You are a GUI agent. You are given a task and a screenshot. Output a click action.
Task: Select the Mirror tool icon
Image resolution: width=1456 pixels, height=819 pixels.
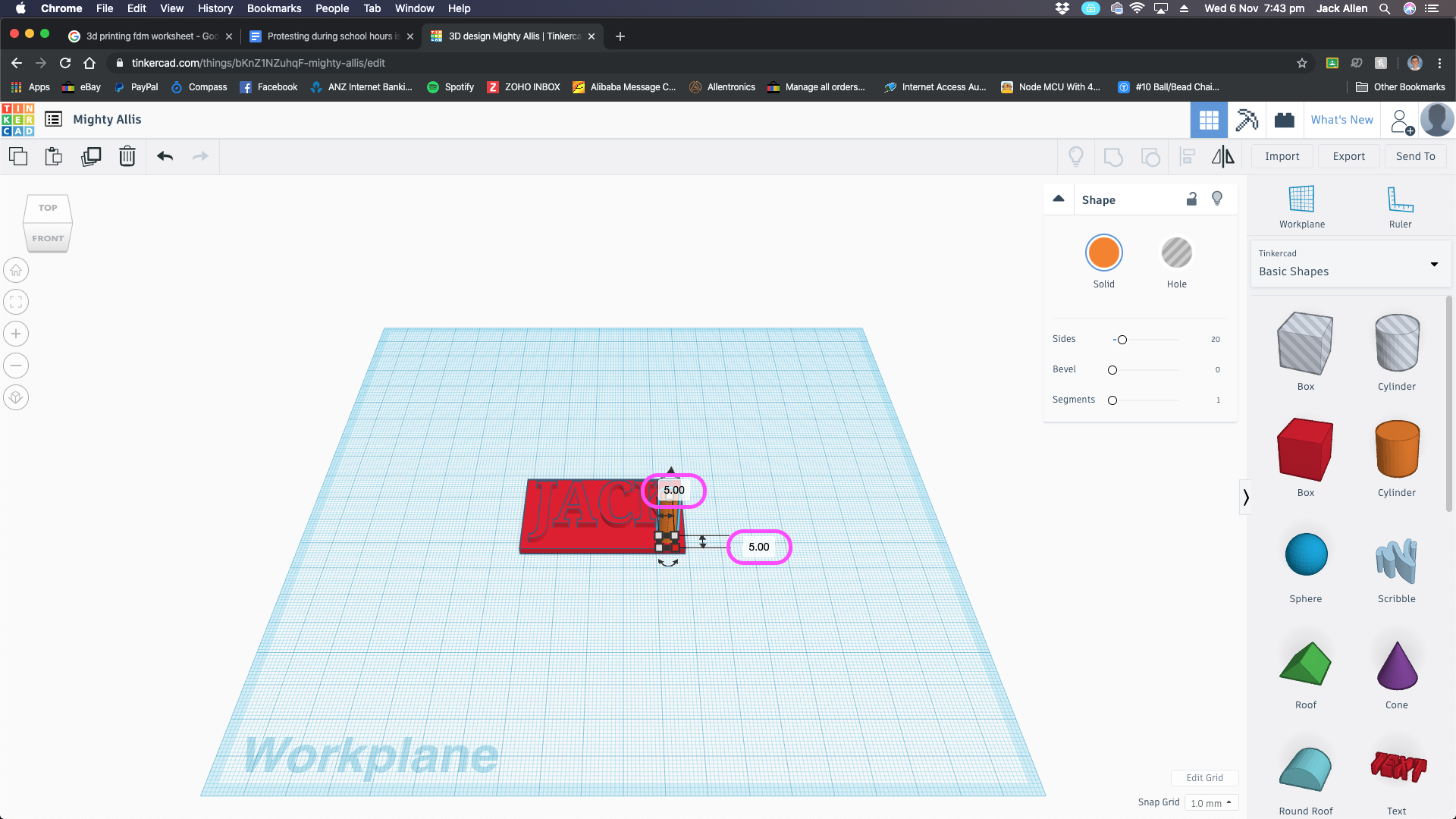[1224, 156]
